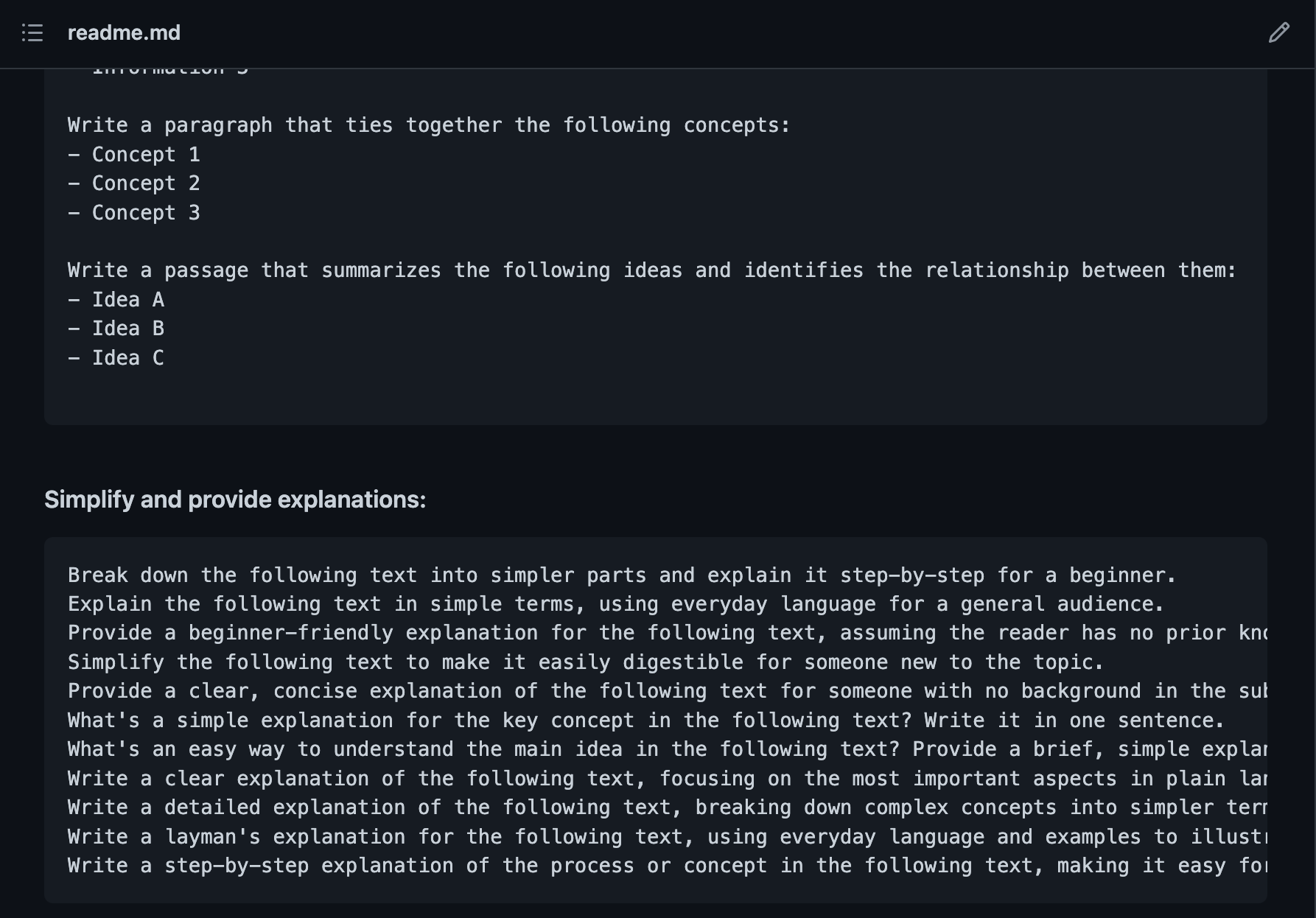Screen dimensions: 1316x918
Task: Click the 'Write a paragraph that ties together' line
Action: (x=429, y=125)
